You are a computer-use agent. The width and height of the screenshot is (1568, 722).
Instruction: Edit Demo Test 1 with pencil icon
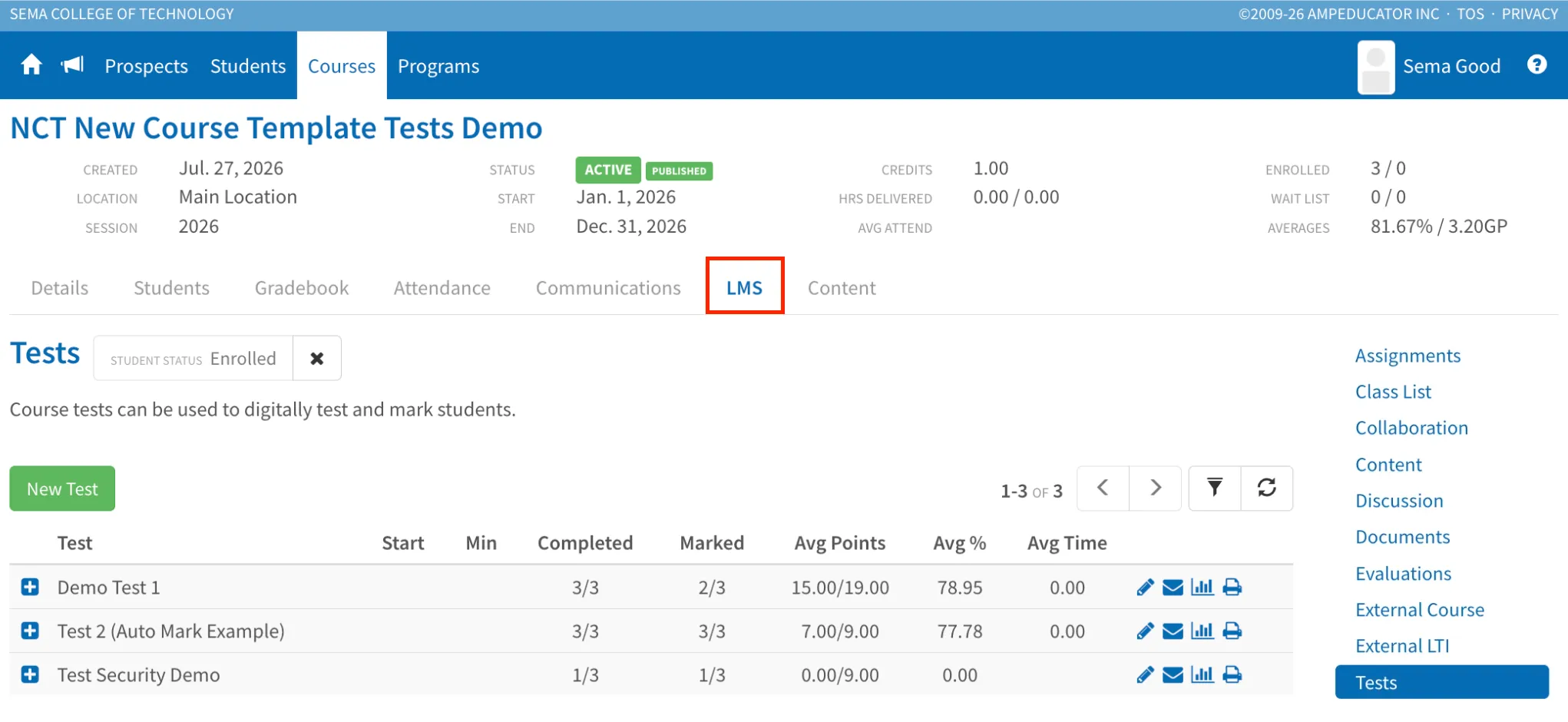[1145, 588]
